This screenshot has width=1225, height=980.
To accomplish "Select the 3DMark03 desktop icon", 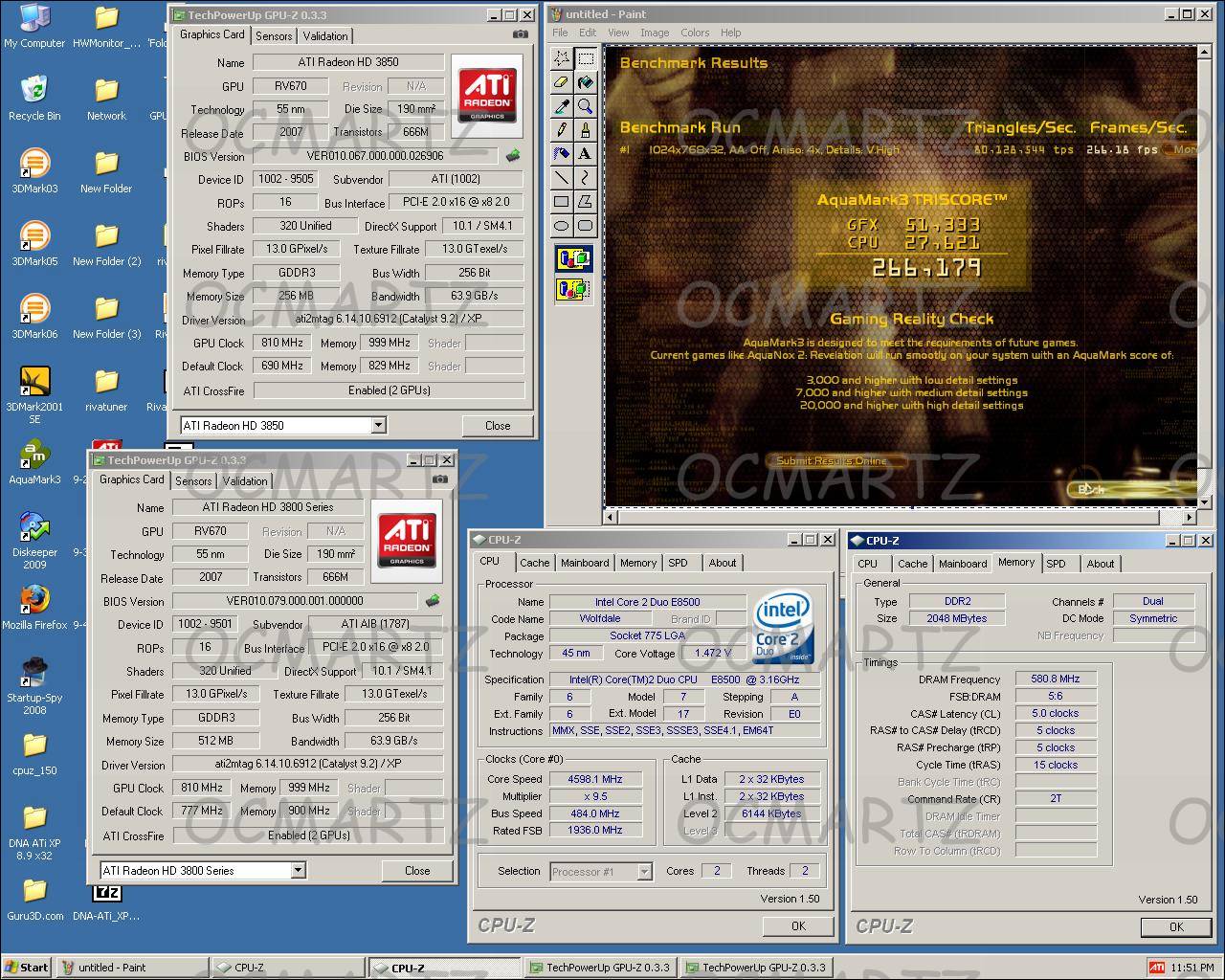I will click(x=34, y=171).
